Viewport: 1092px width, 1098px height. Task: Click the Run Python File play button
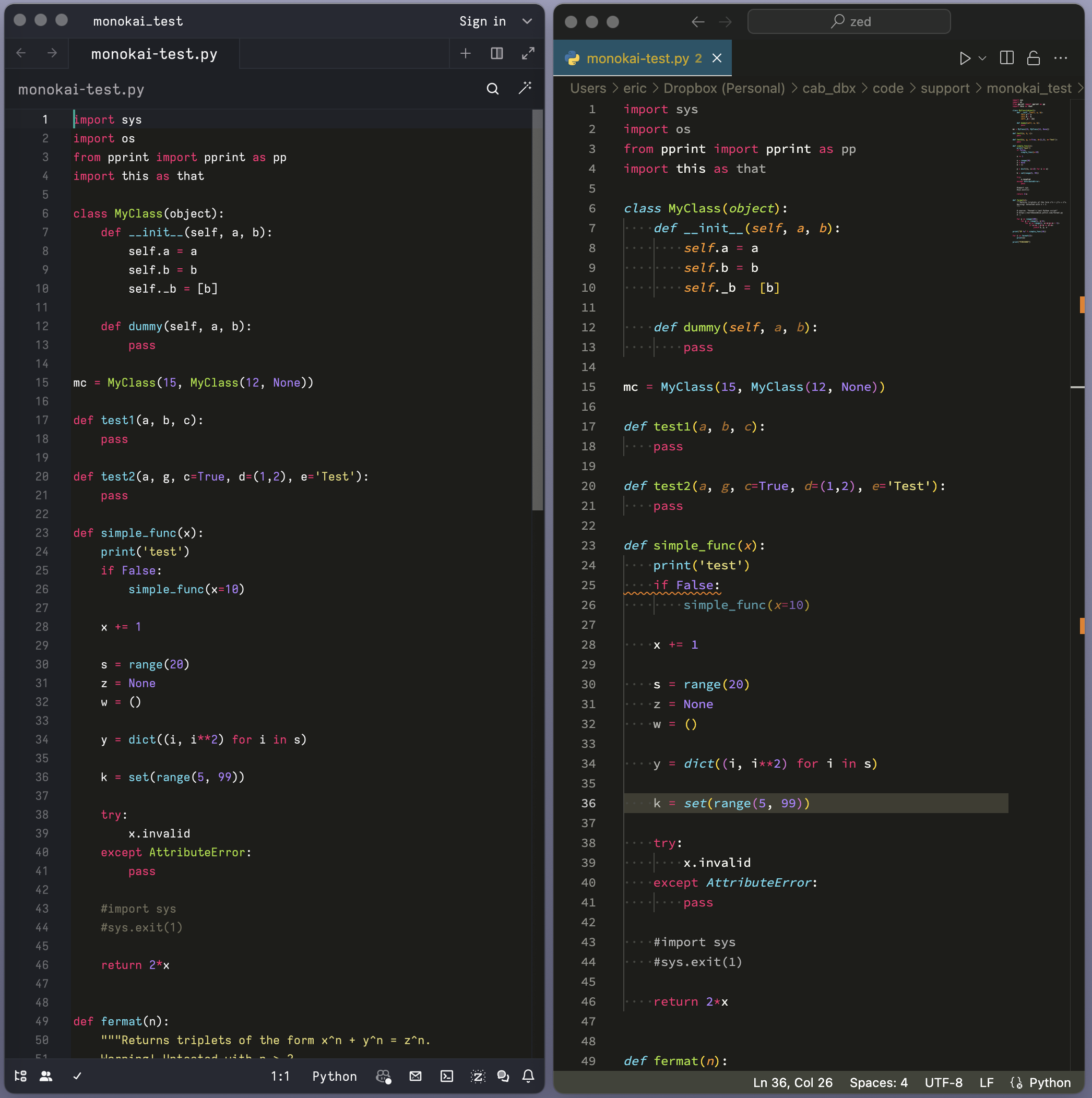pyautogui.click(x=965, y=58)
